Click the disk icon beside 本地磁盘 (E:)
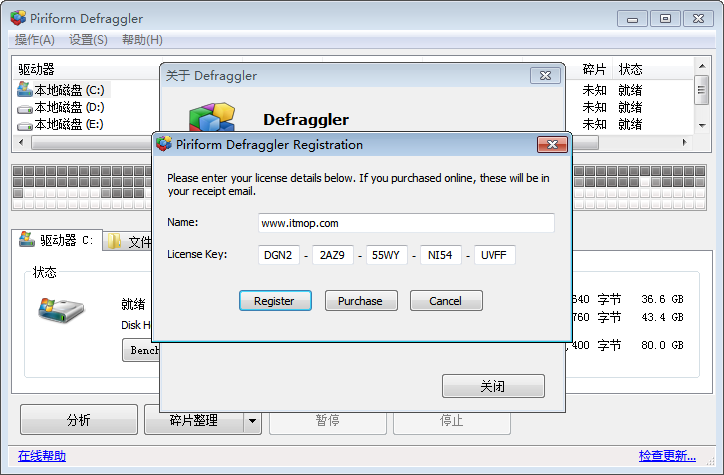Image resolution: width=724 pixels, height=475 pixels. 24,126
